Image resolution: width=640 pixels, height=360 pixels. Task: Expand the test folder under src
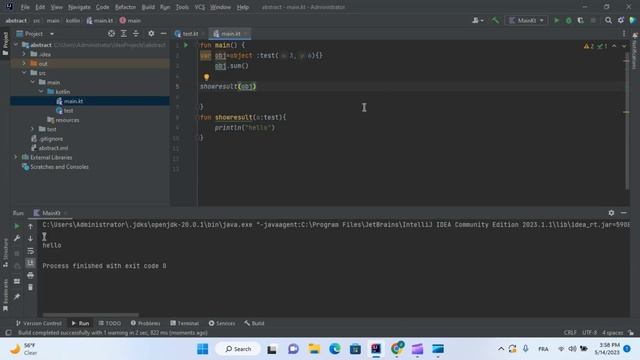(33, 129)
